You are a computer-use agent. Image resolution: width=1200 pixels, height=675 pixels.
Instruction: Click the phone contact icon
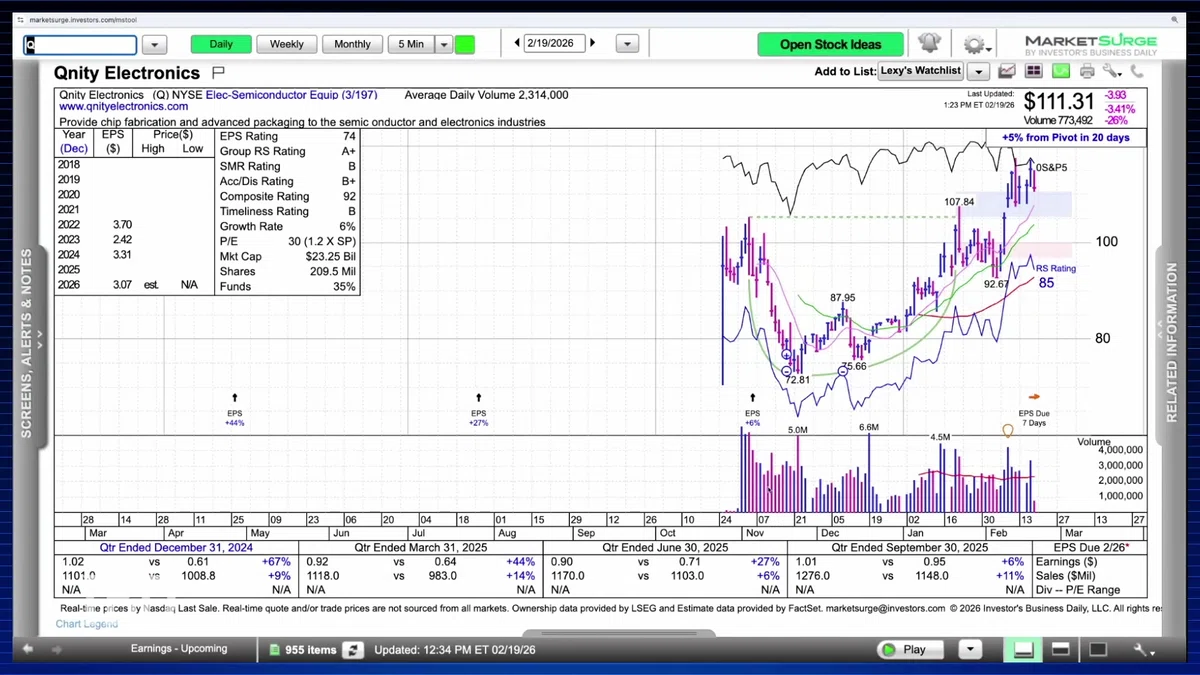[x=1137, y=71]
